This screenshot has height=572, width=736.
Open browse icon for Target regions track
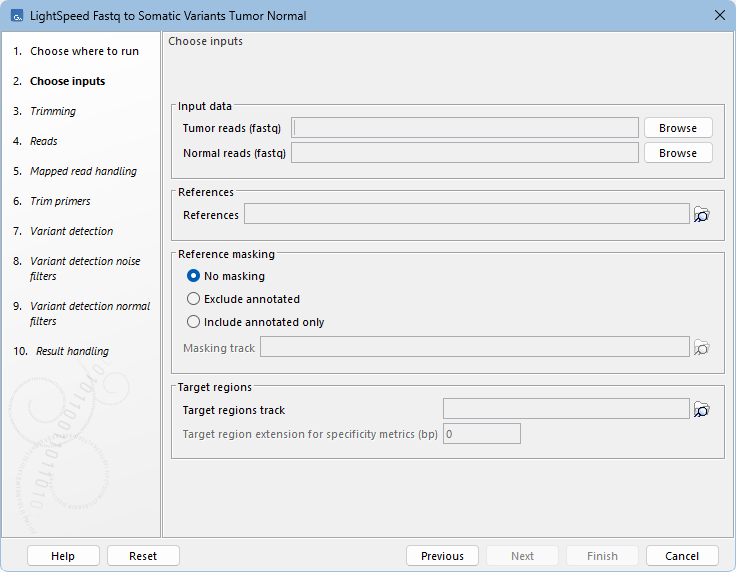point(702,409)
